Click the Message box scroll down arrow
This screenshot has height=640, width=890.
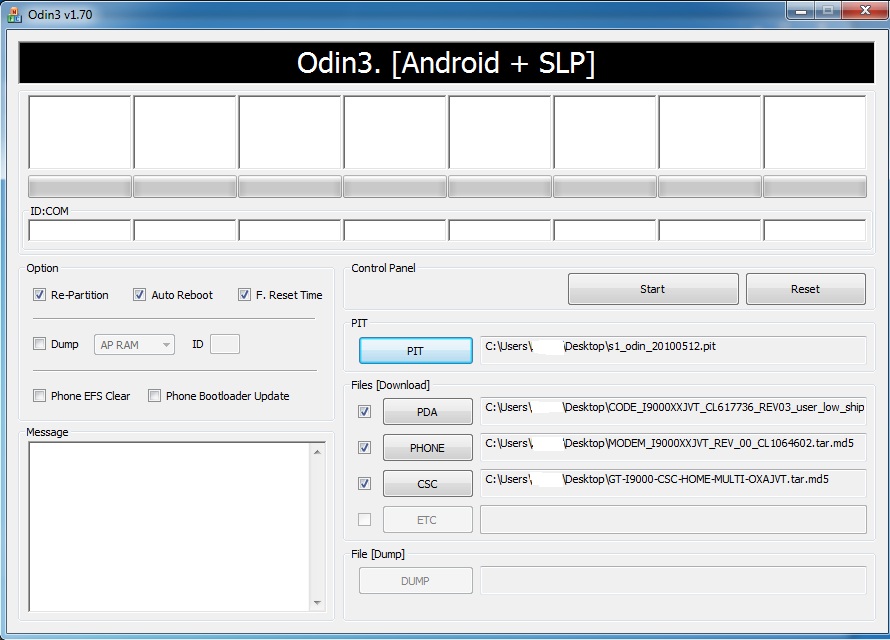click(x=317, y=603)
